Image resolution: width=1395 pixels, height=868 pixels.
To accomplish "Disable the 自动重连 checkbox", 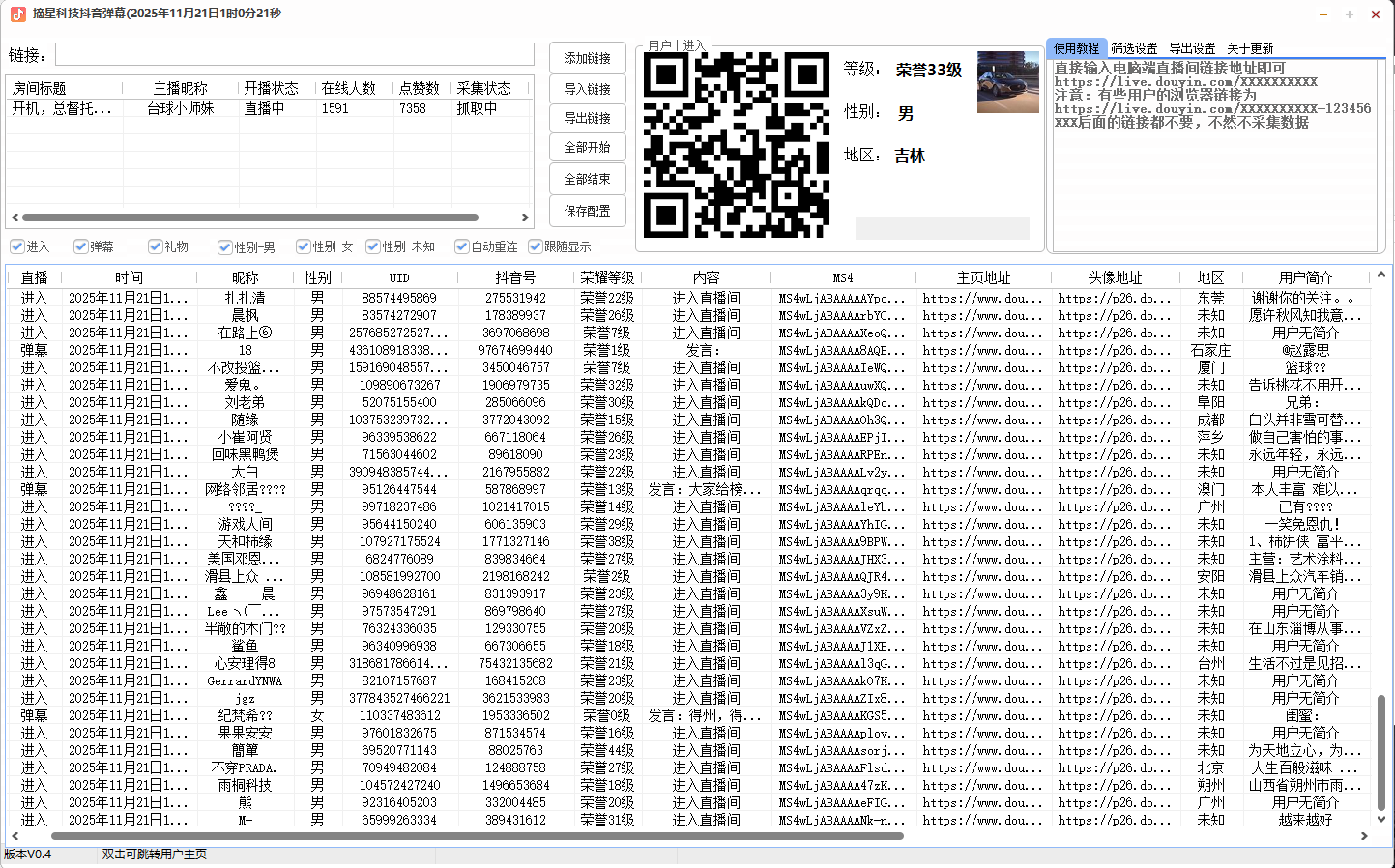I will pos(462,246).
